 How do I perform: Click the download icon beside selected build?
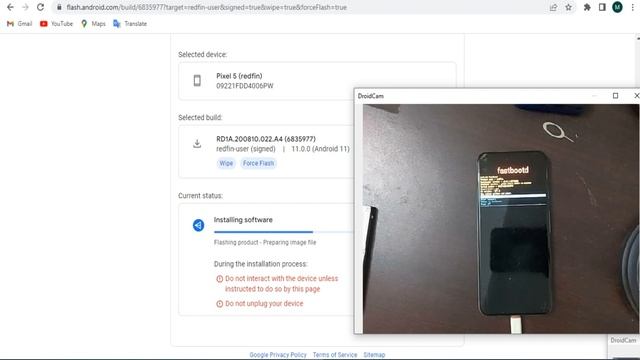pos(197,144)
